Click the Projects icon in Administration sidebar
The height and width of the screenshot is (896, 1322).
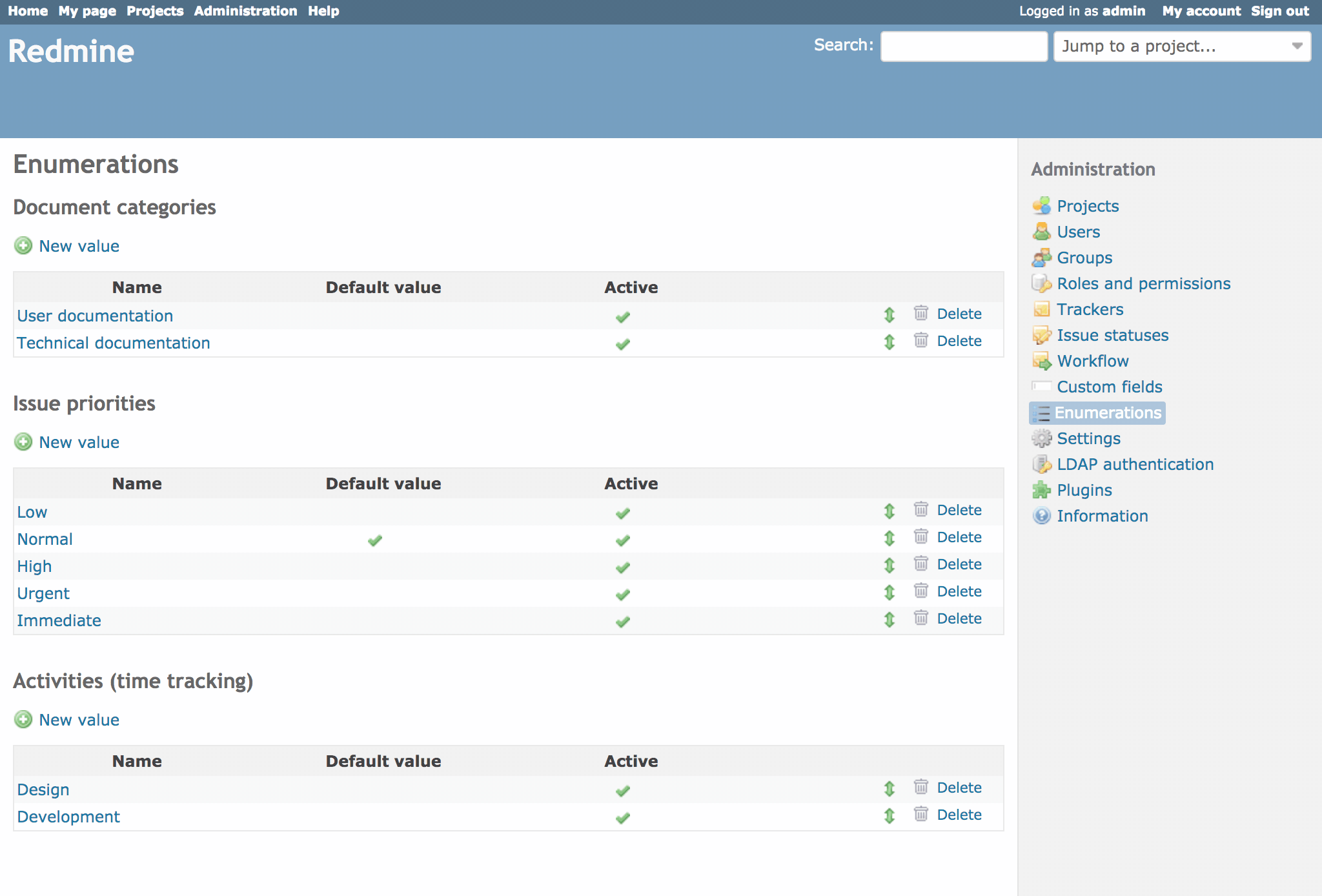click(1041, 206)
